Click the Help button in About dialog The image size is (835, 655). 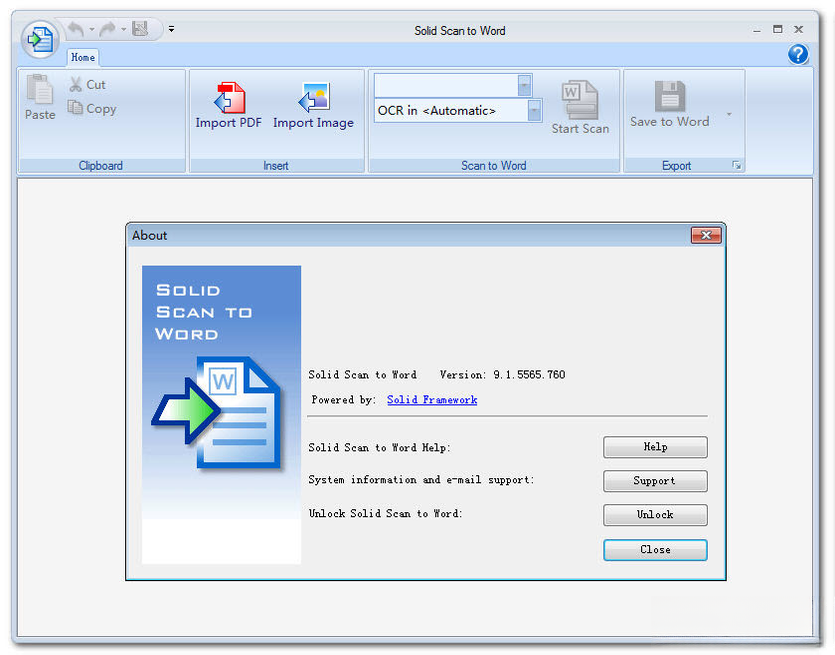click(x=655, y=447)
